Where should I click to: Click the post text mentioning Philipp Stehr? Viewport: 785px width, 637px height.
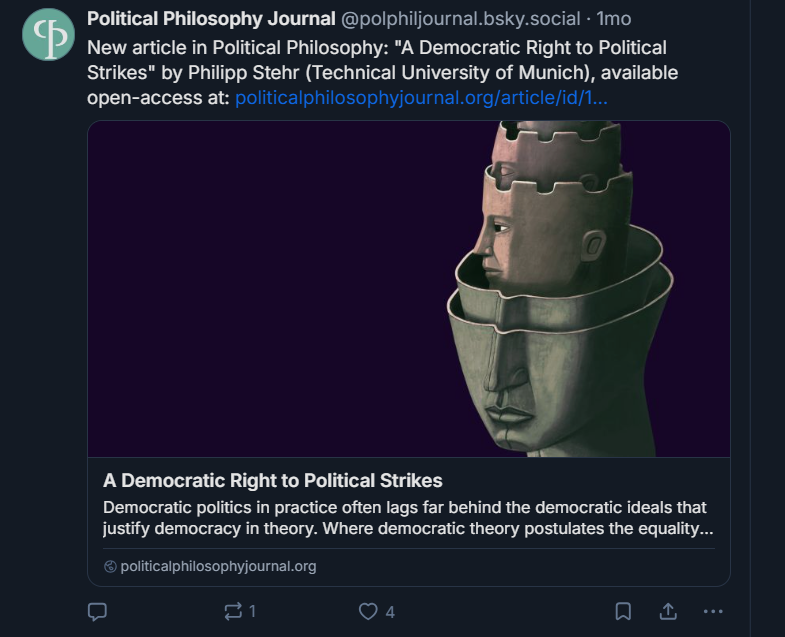[x=382, y=73]
